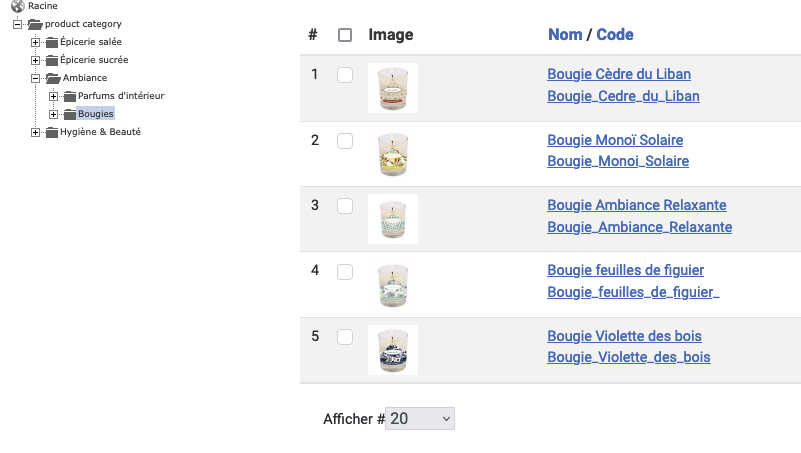The height and width of the screenshot is (453, 801).
Task: Check the box for Bougie Cèdre du Liban
Action: (345, 75)
